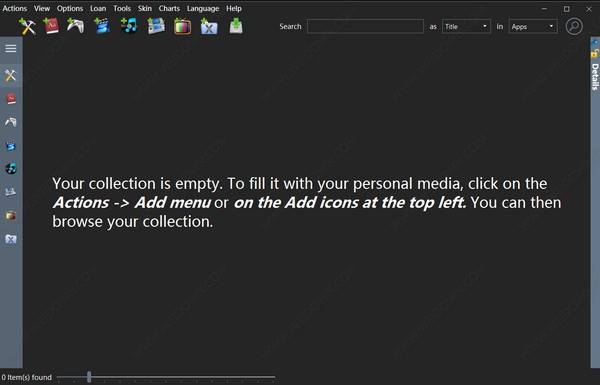Click the Add Music notes icon in toolbar
This screenshot has height=385, width=600.
click(129, 26)
